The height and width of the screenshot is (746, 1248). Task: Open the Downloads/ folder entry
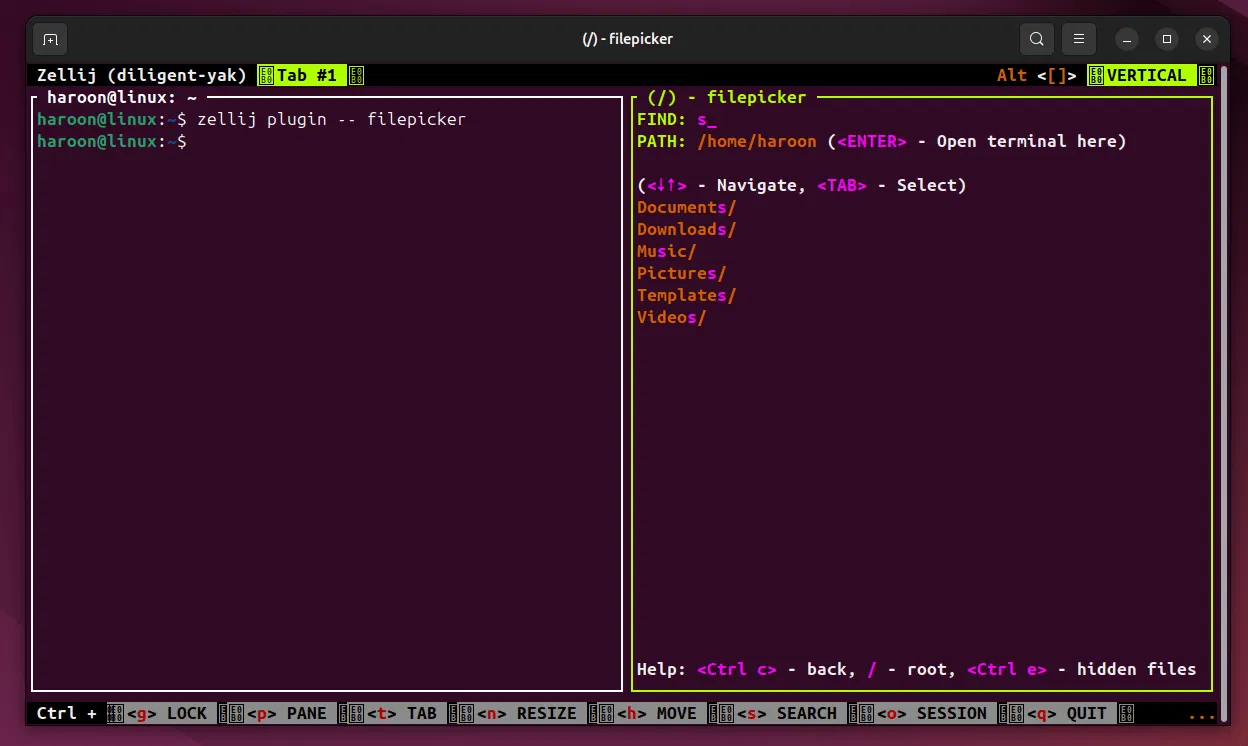click(x=686, y=229)
